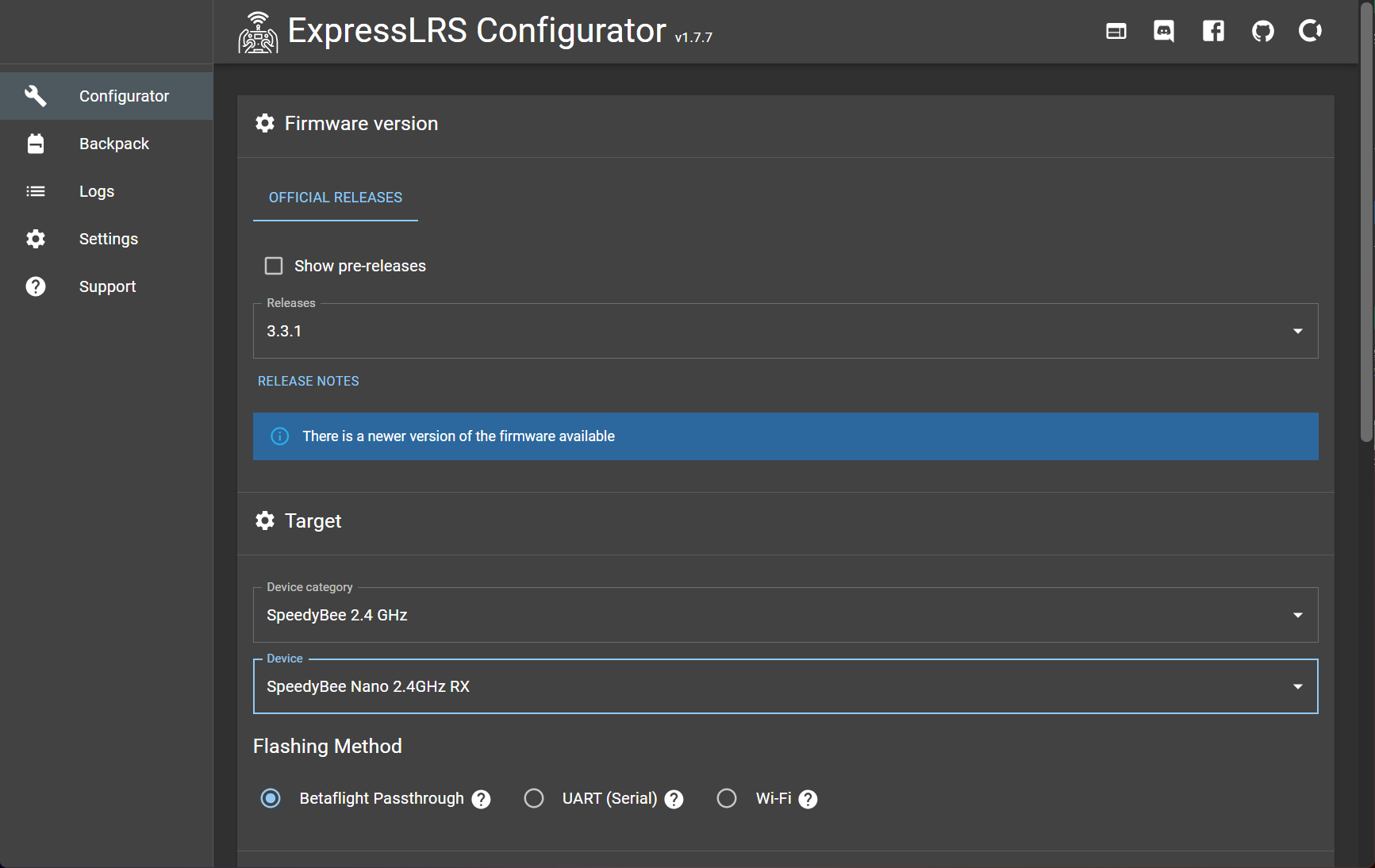Click the version label v1.7.7
Image resolution: width=1375 pixels, height=868 pixels.
coord(693,37)
